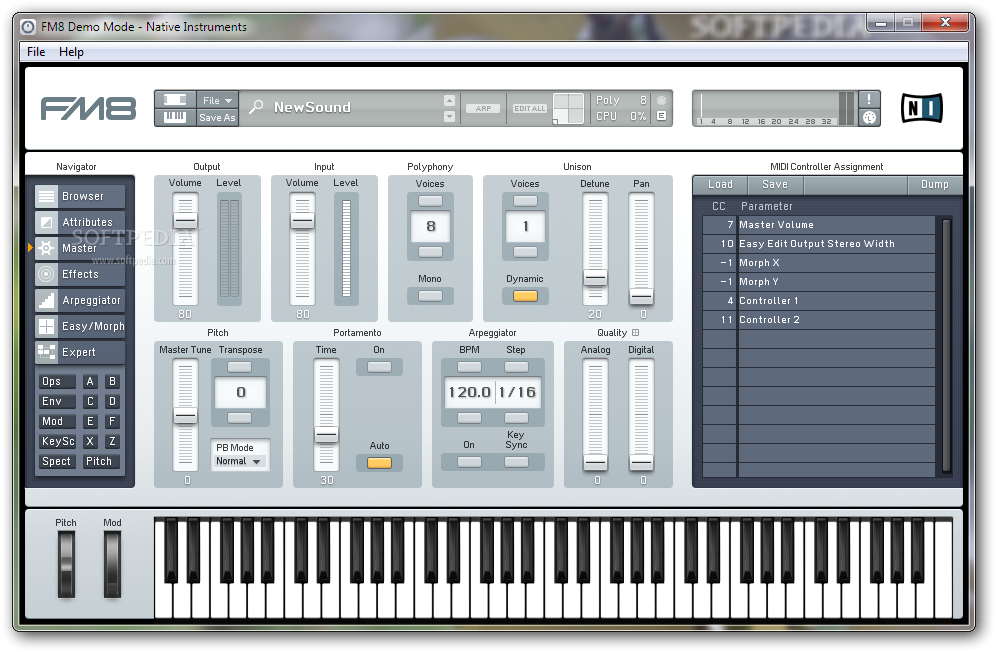Click the clock icon below the panic button
996x652 pixels.
(869, 118)
